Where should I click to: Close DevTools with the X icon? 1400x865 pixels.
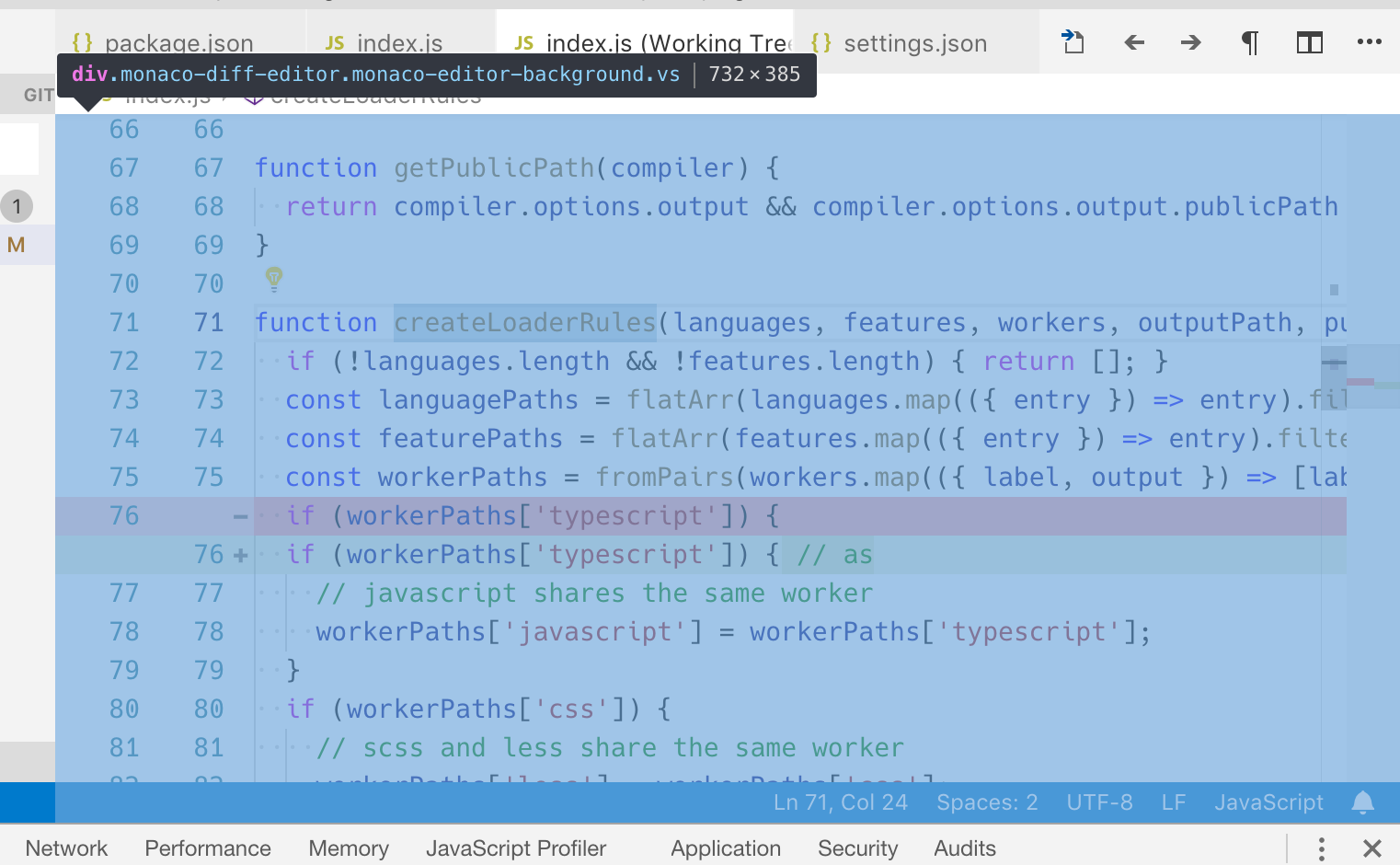(1371, 848)
